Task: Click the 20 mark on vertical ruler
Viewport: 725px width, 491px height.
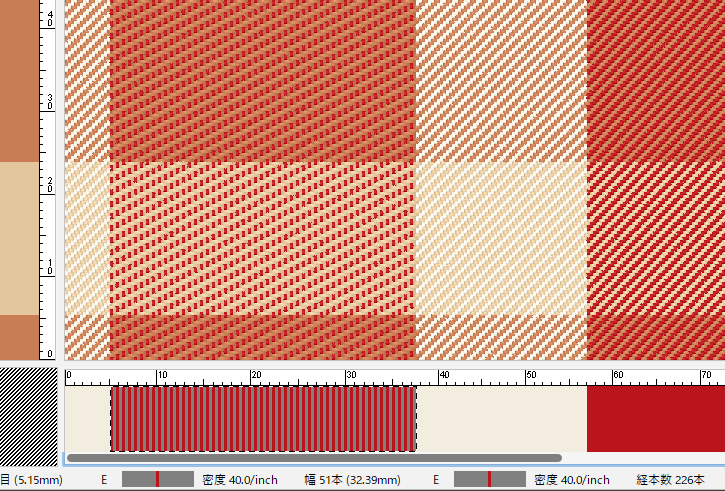Action: [49, 184]
